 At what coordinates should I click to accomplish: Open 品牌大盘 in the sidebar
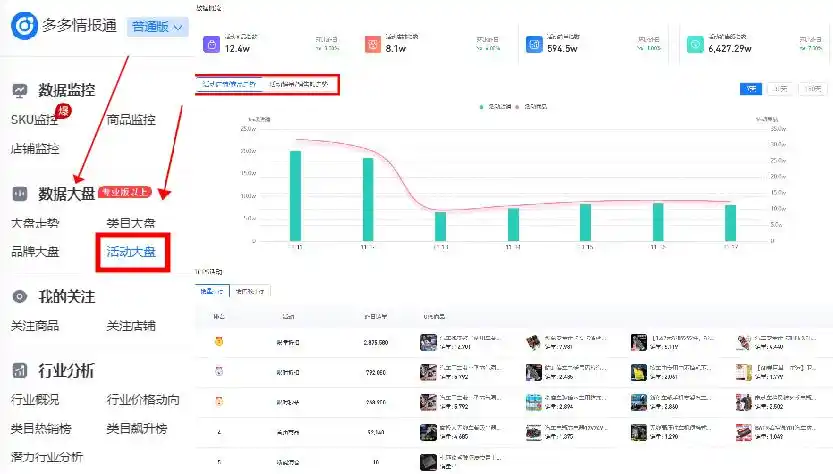[x=35, y=252]
